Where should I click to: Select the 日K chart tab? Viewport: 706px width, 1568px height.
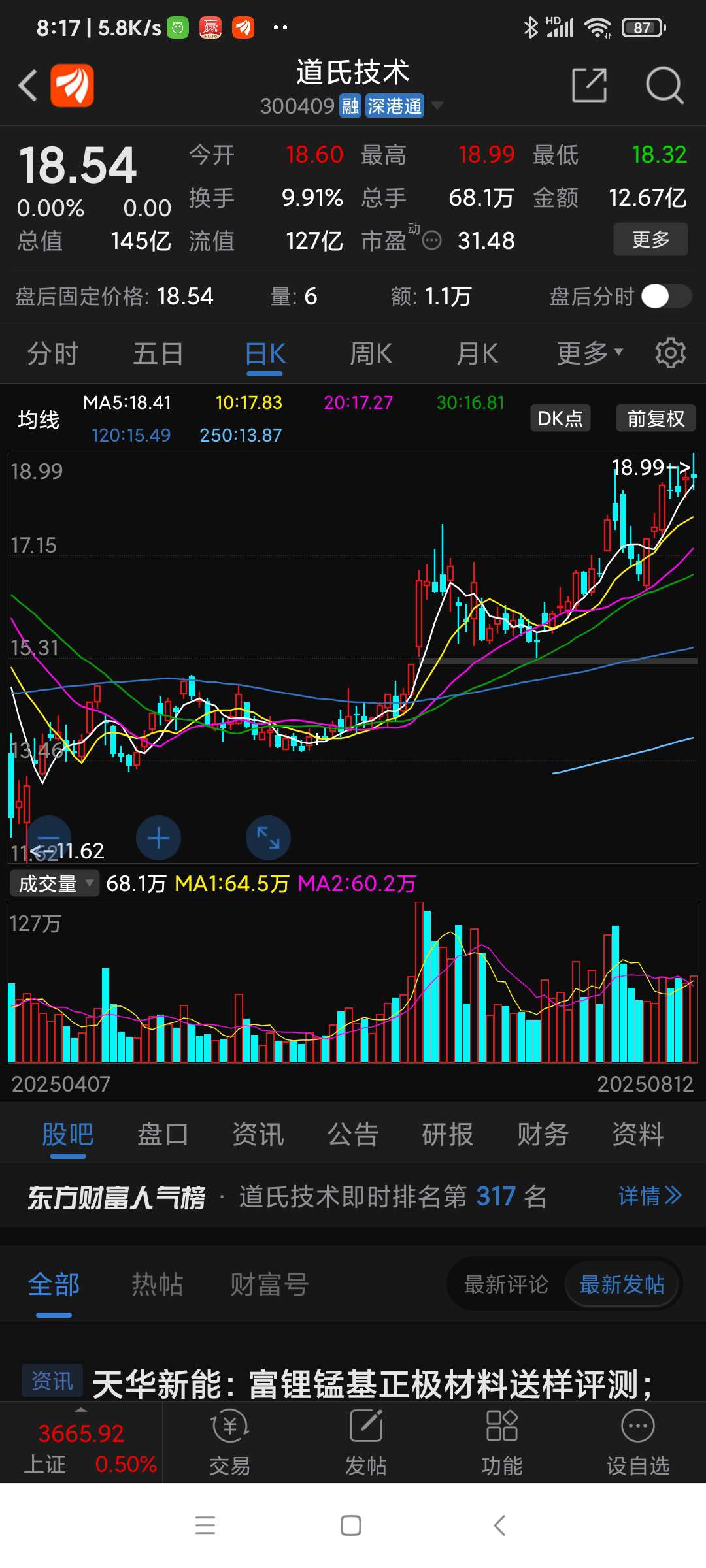tap(265, 353)
